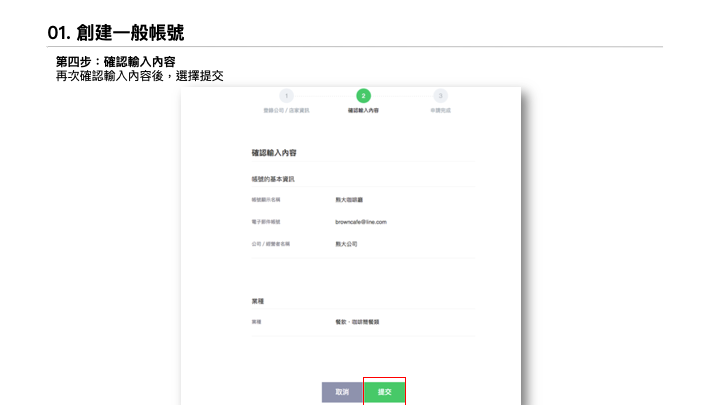Viewport: 720px width, 405px height.
Task: Click the 熊大公司 company name value
Action: click(346, 243)
